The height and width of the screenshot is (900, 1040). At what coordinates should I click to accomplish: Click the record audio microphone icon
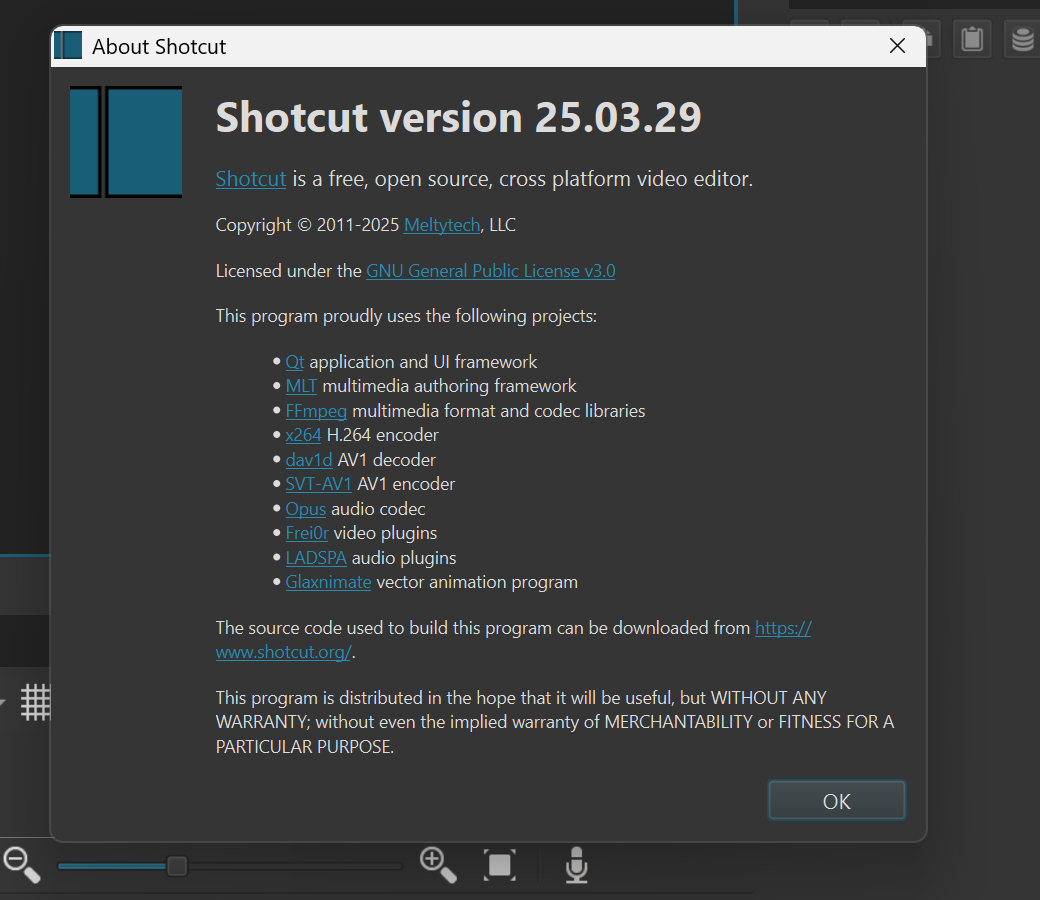pos(576,865)
